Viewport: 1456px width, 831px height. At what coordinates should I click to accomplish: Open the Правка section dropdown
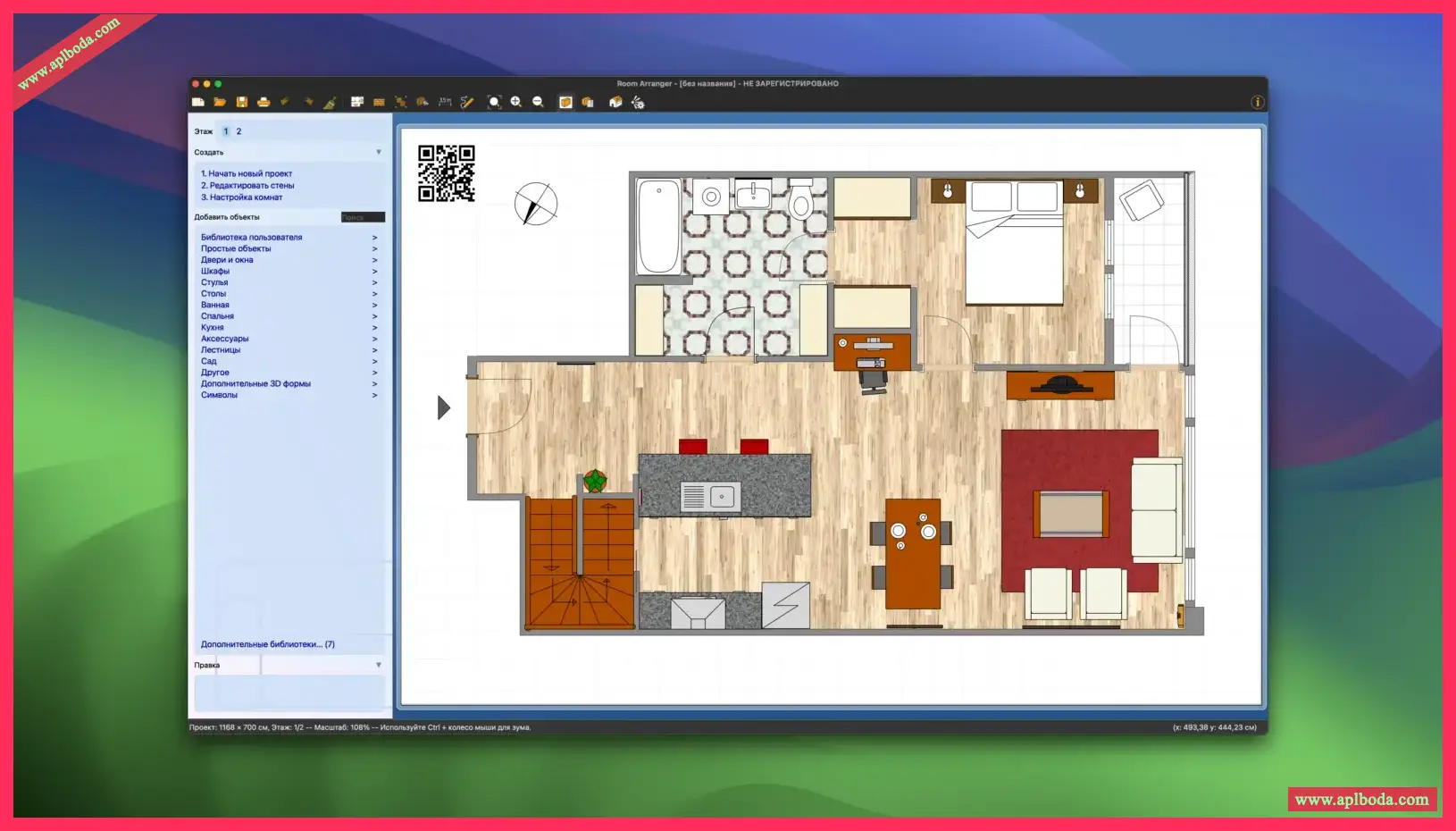[x=379, y=665]
